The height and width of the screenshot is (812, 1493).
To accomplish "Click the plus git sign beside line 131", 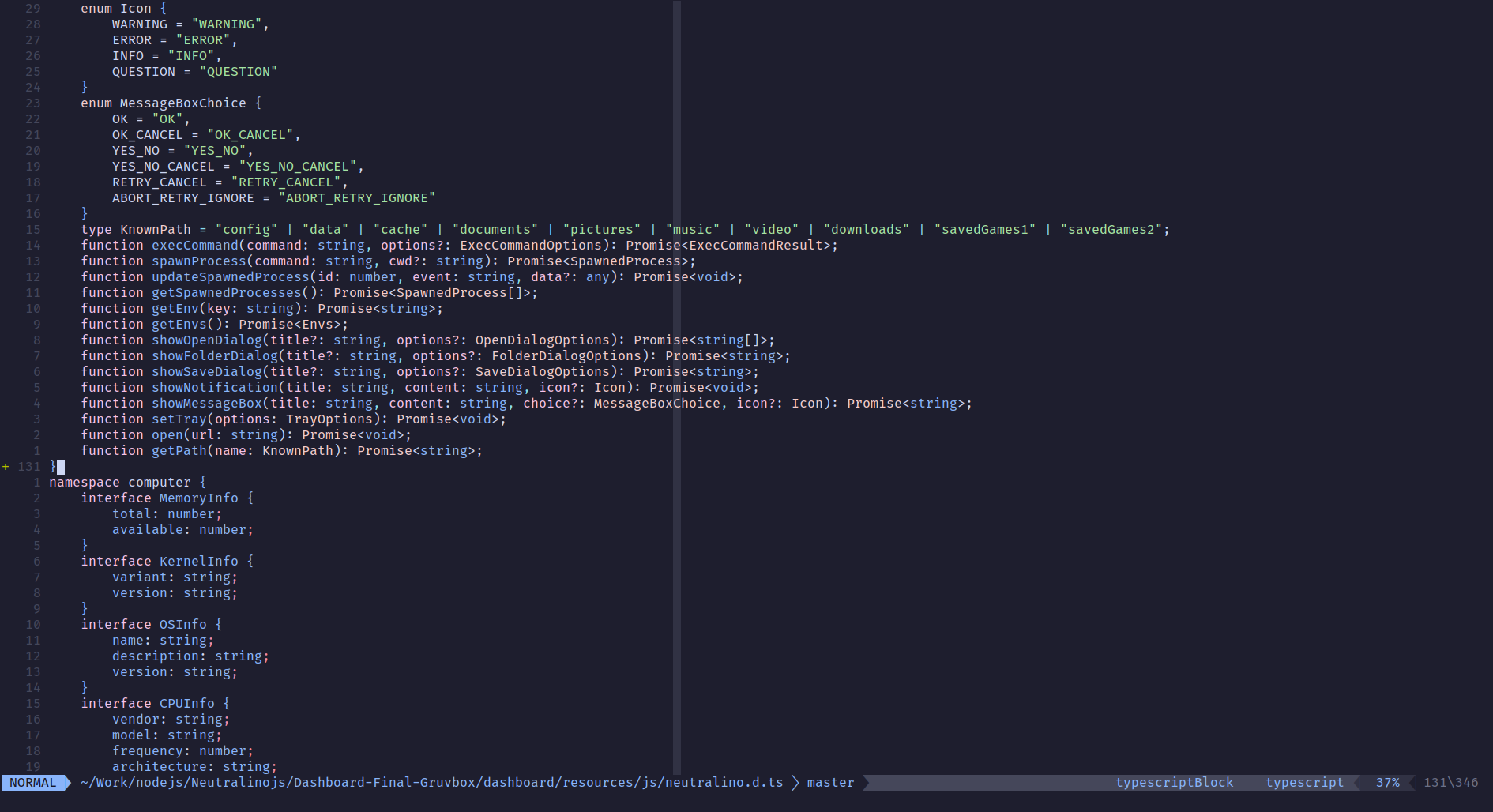I will [x=6, y=467].
